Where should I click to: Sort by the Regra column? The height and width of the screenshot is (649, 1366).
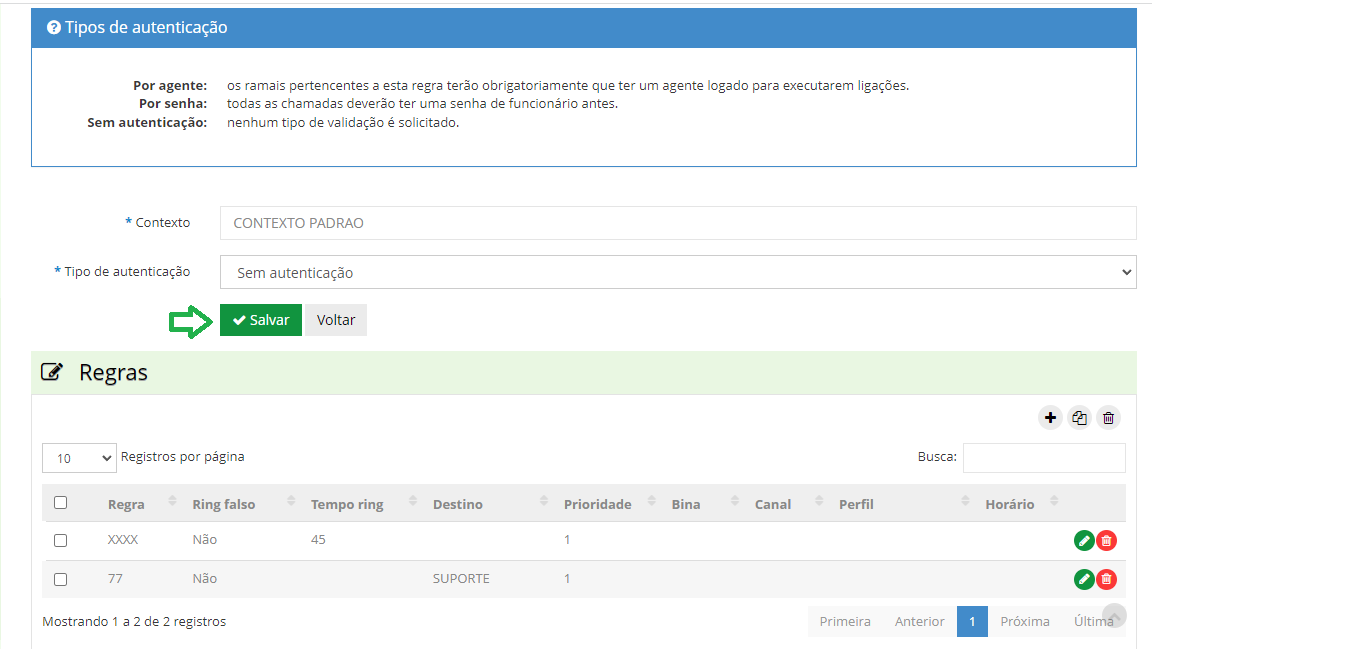[x=140, y=504]
